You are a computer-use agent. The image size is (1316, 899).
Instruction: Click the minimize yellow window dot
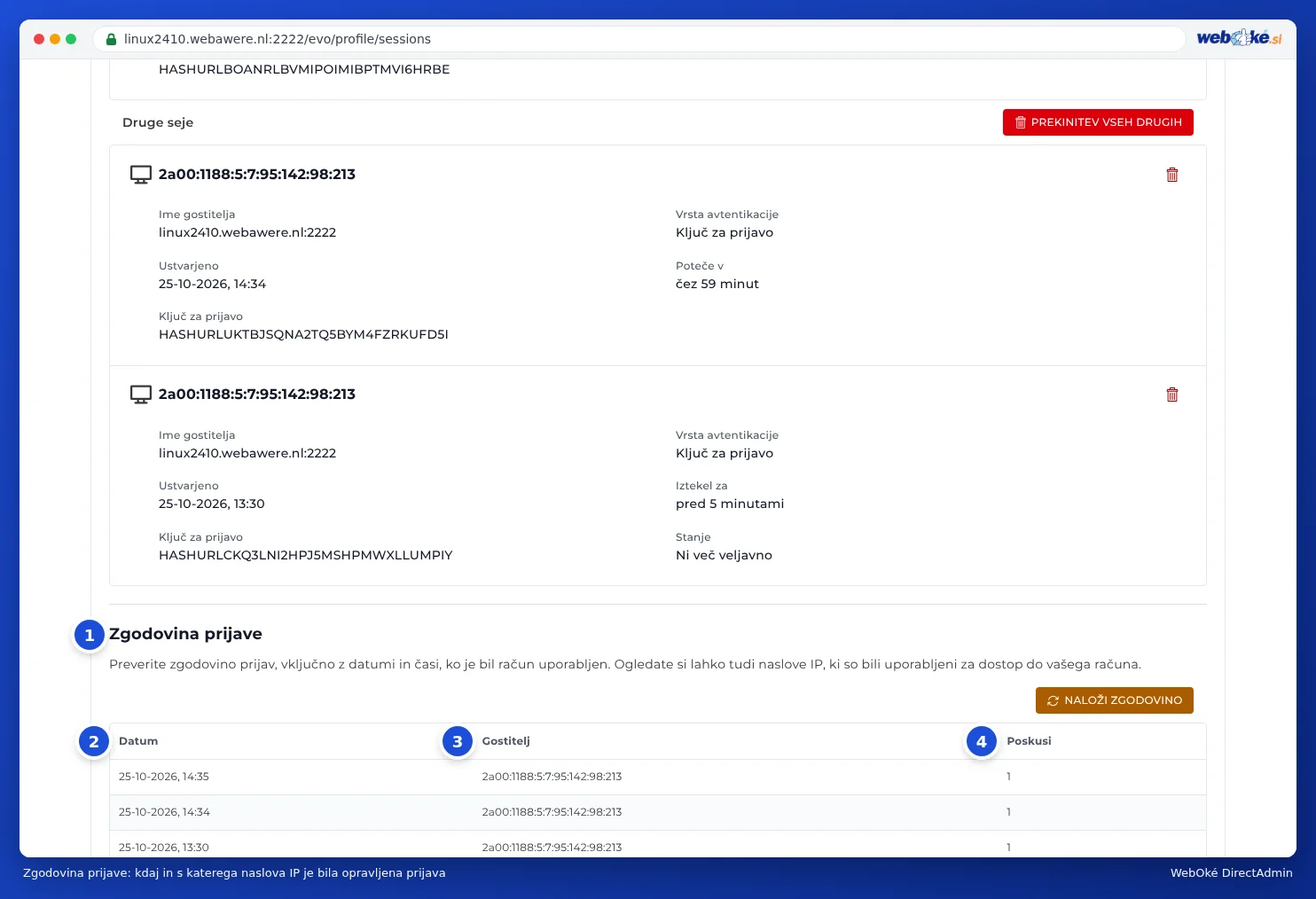point(55,39)
